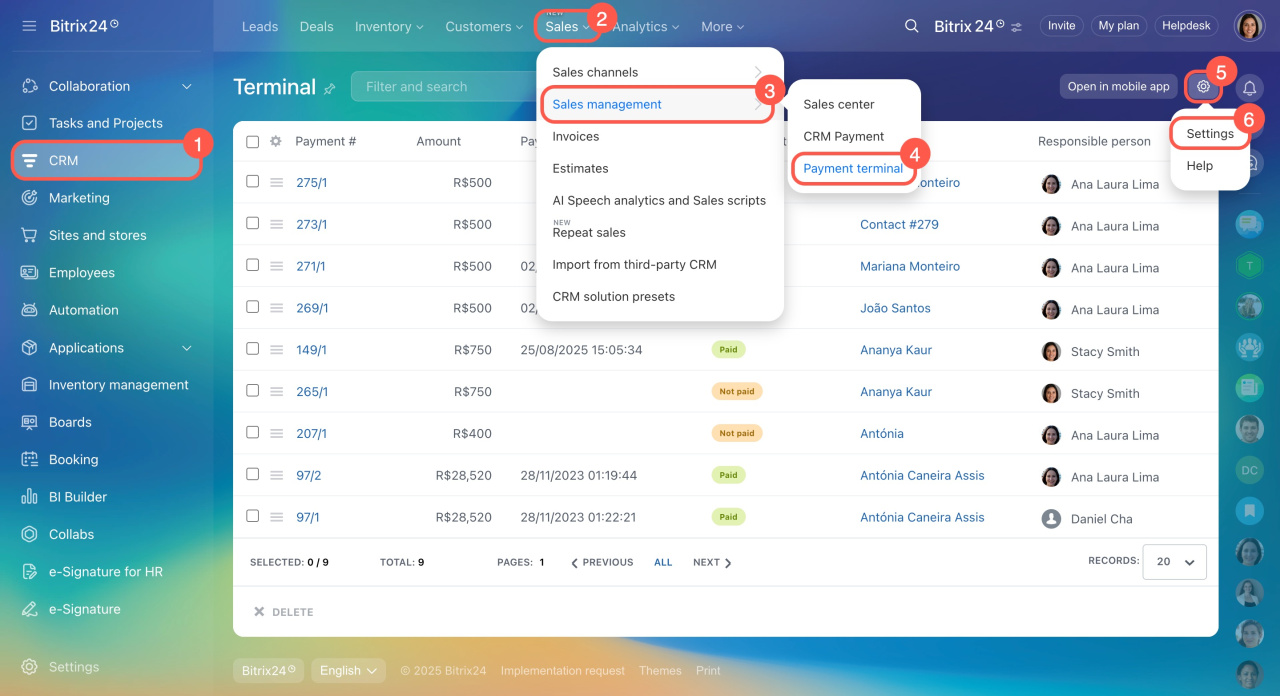
Task: Open row menu icon for payment 275/1
Action: tap(277, 182)
